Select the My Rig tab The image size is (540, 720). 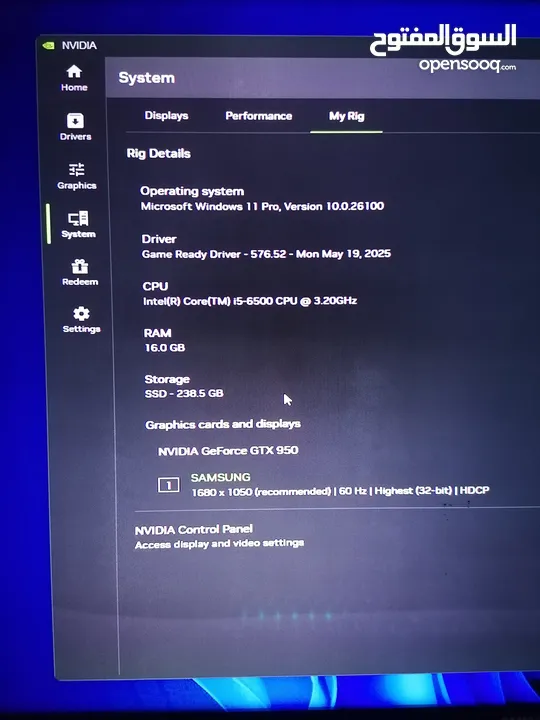(347, 116)
